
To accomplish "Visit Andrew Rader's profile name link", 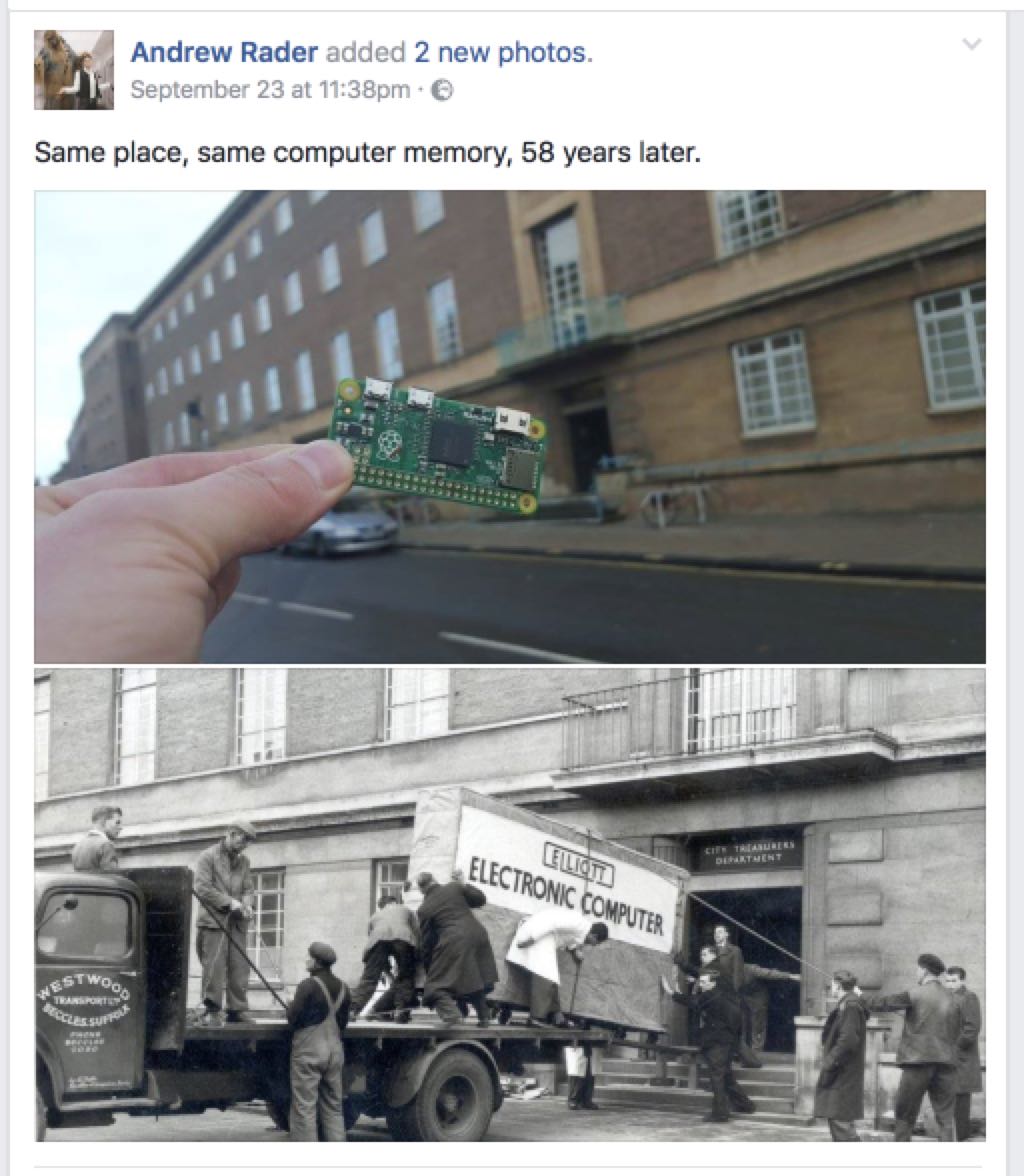I will [224, 52].
